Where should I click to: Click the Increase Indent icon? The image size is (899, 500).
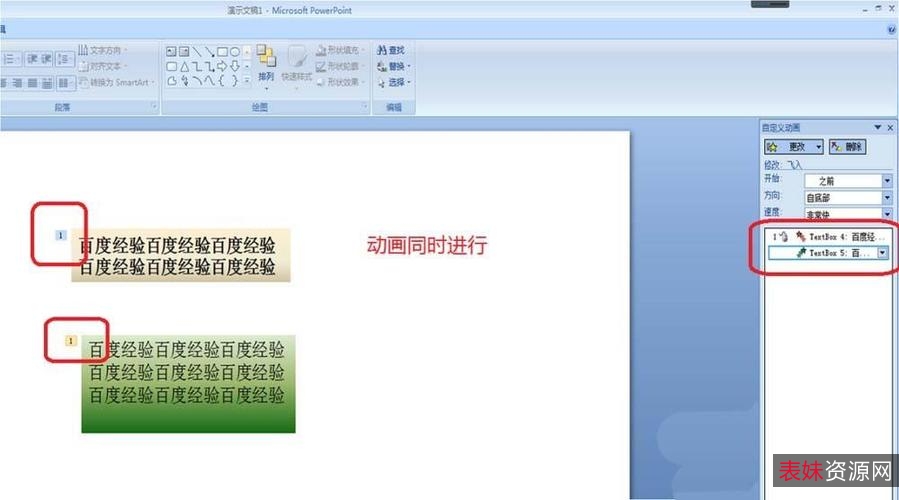(x=46, y=58)
